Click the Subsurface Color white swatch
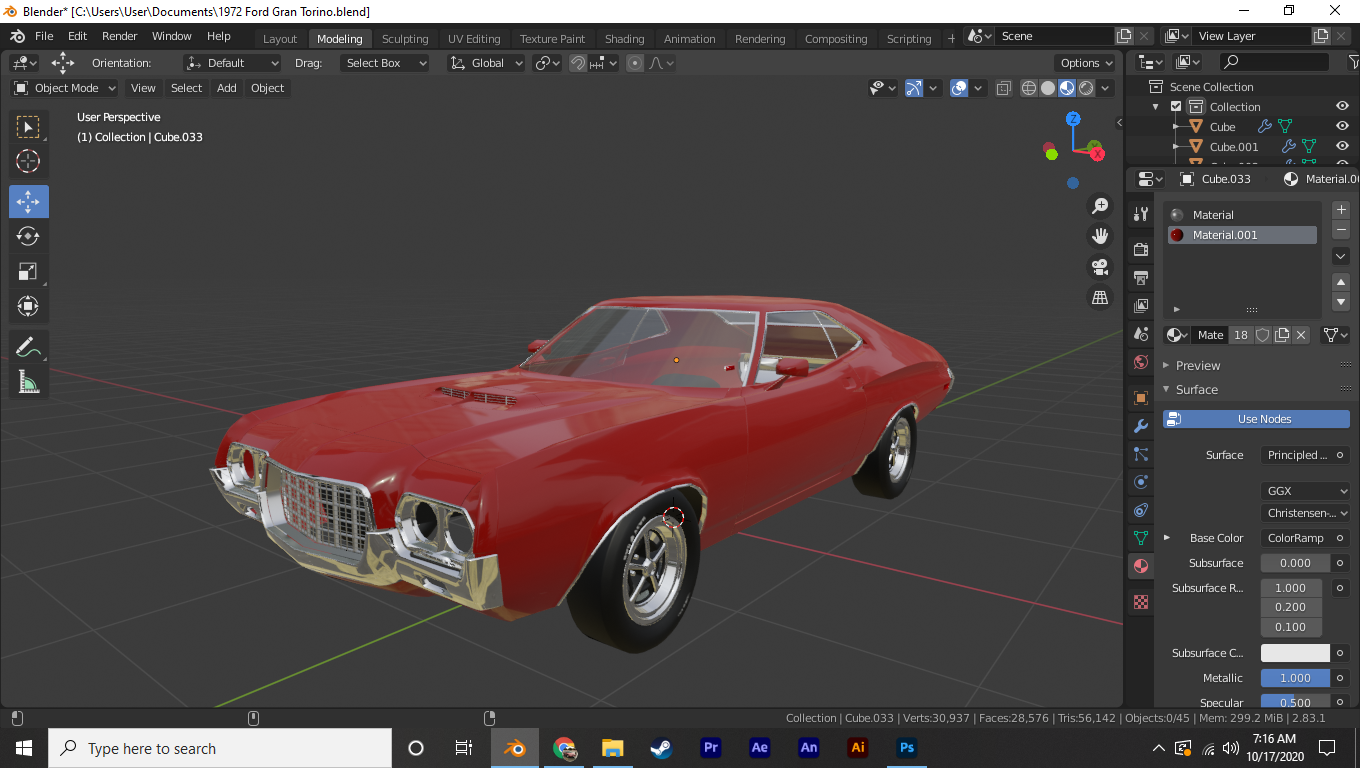This screenshot has width=1360, height=768. click(x=1295, y=653)
